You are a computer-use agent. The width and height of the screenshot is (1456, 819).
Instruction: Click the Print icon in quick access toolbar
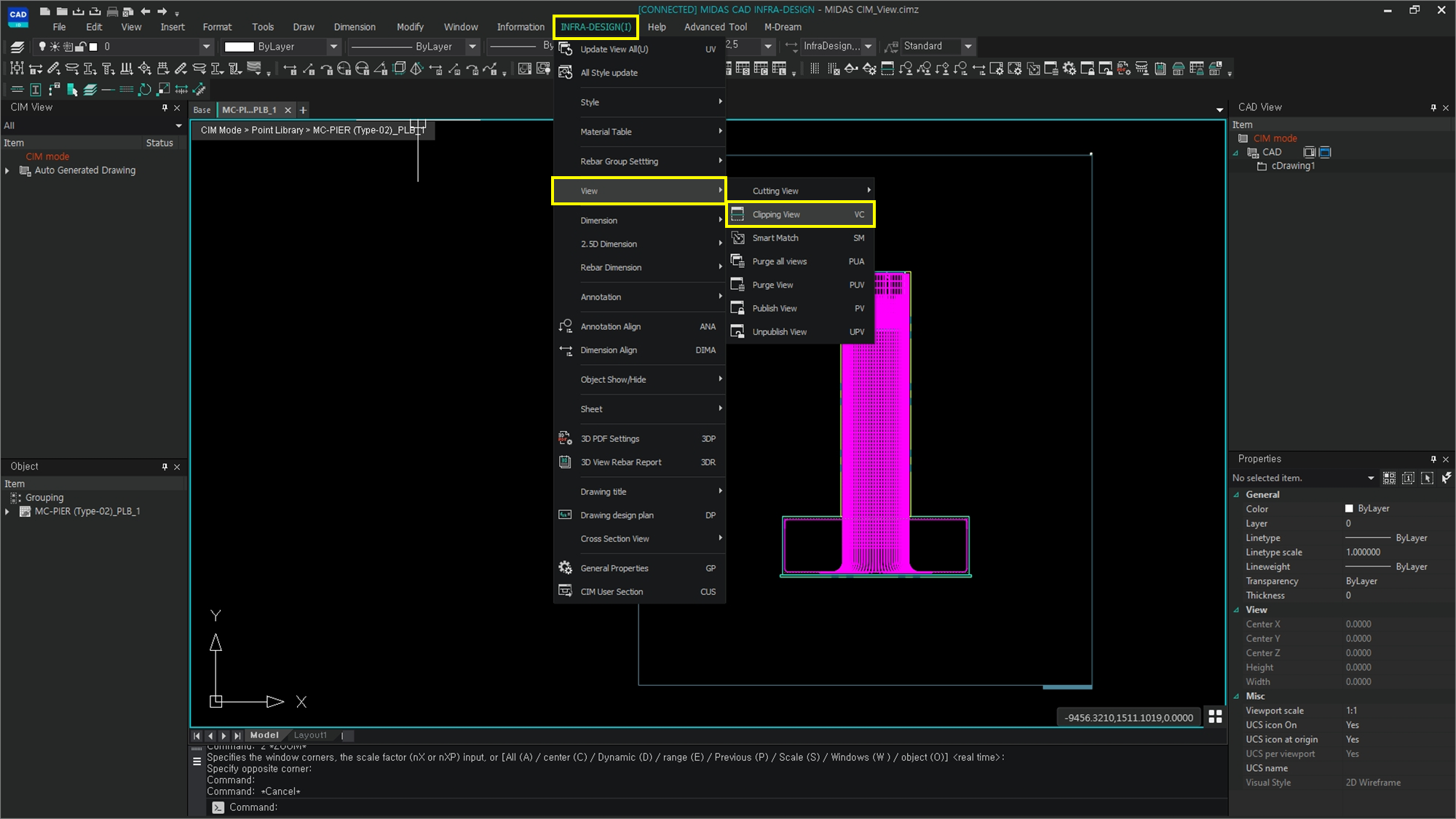pos(111,11)
